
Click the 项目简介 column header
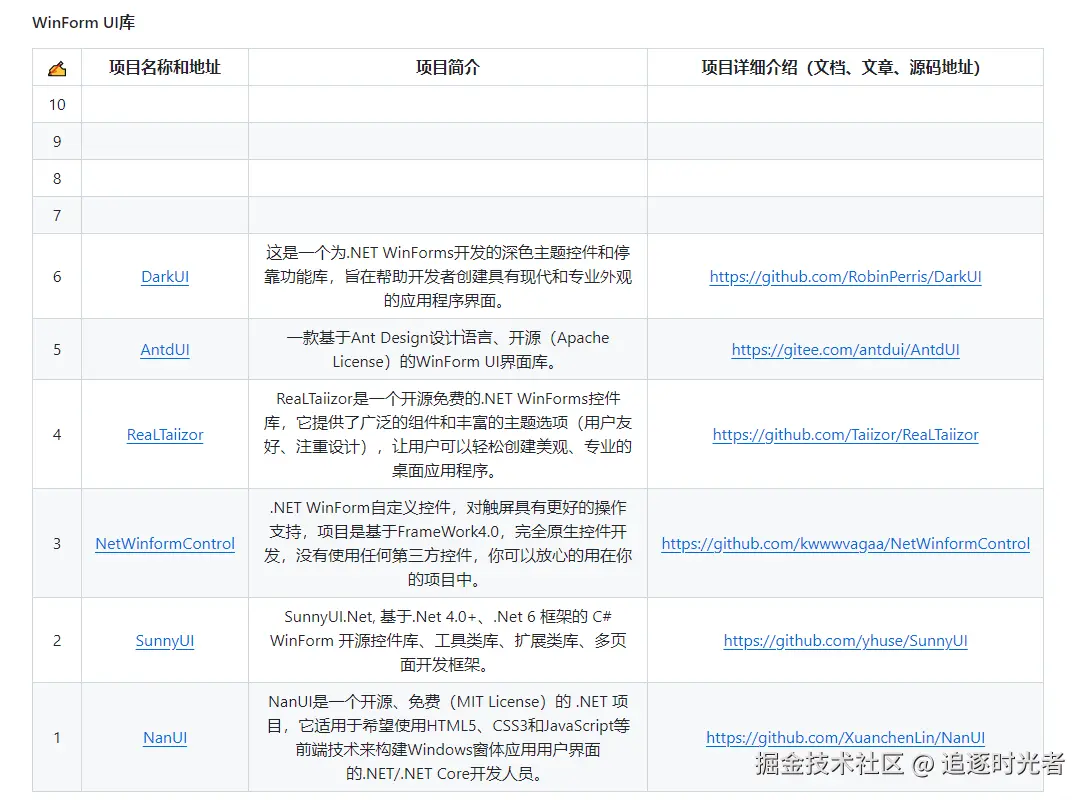tap(448, 67)
